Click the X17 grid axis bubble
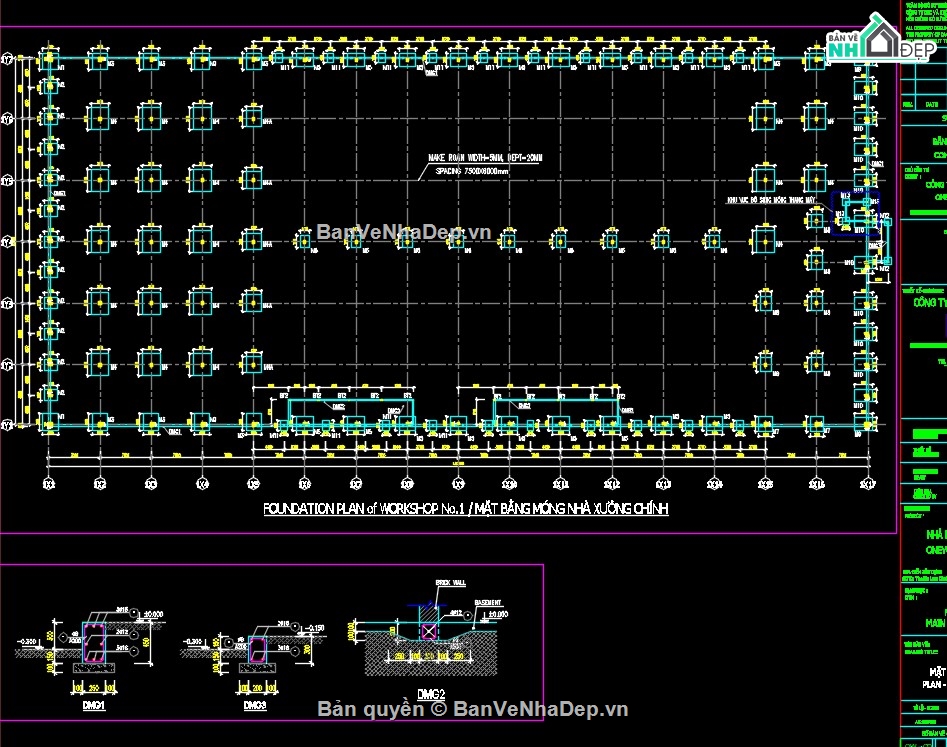This screenshot has height=747, width=947. [x=868, y=484]
